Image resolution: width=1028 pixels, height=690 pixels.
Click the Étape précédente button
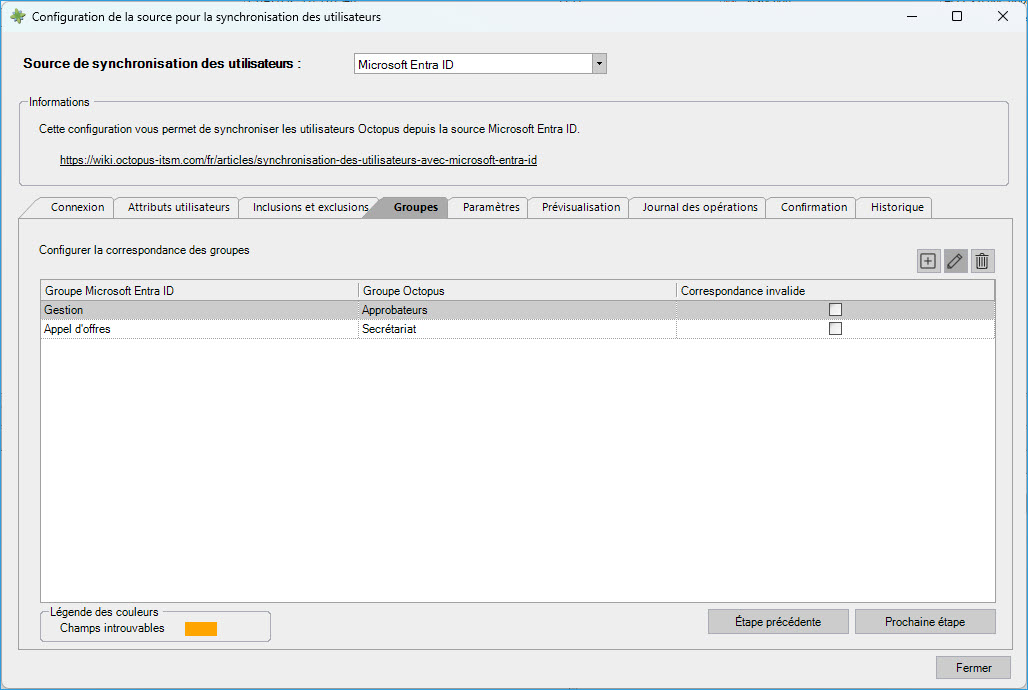pyautogui.click(x=777, y=622)
